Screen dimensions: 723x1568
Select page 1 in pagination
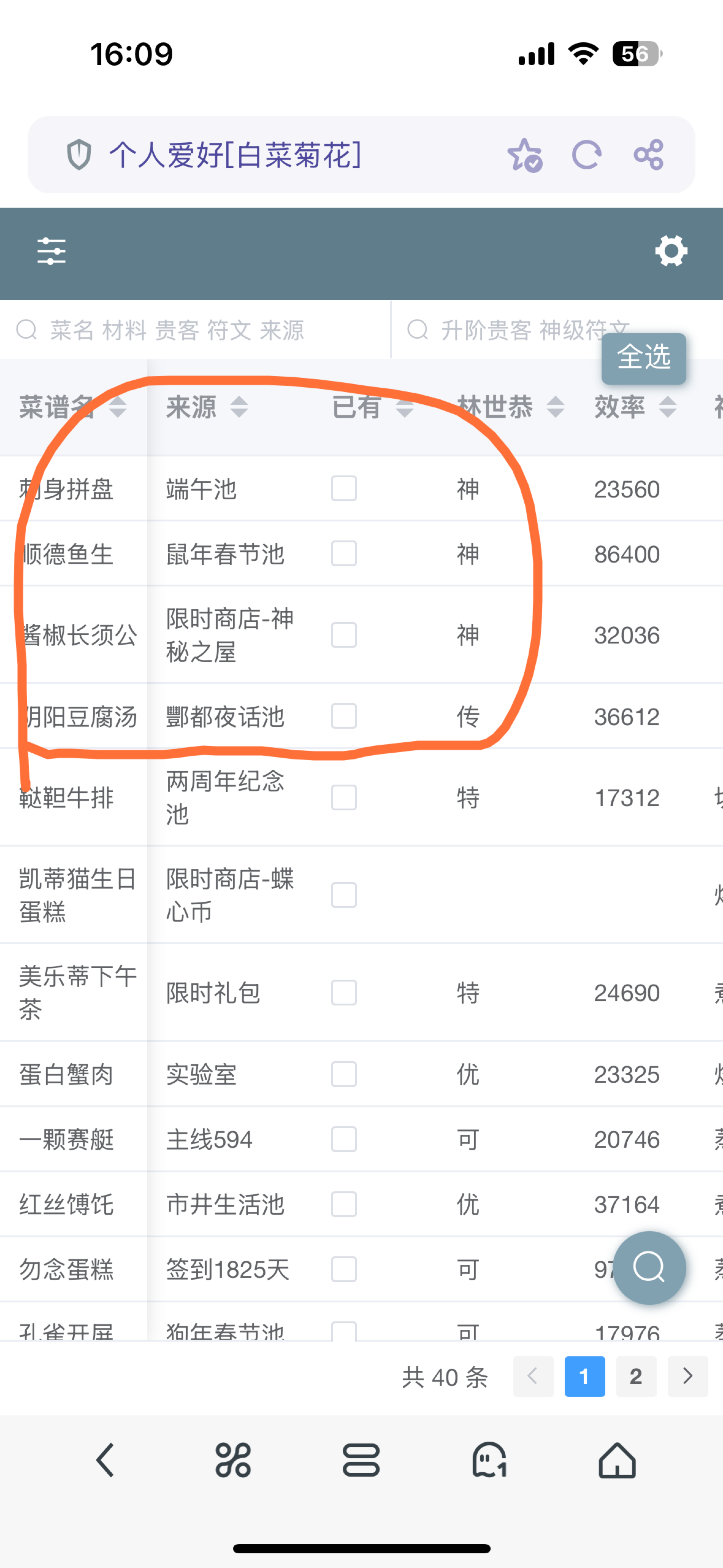coord(585,1376)
